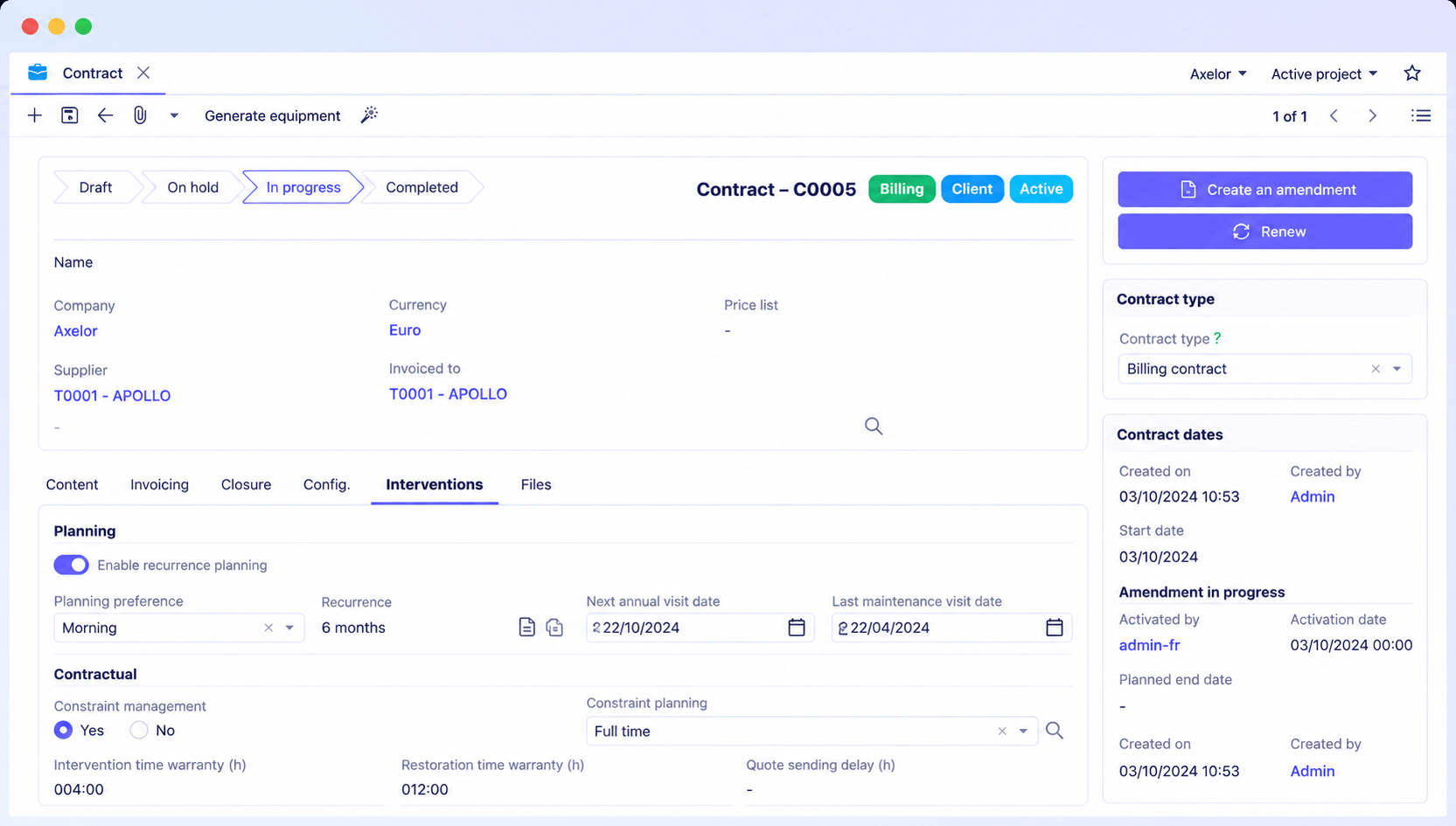Open the Closure tab
The height and width of the screenshot is (826, 1456).
click(246, 484)
